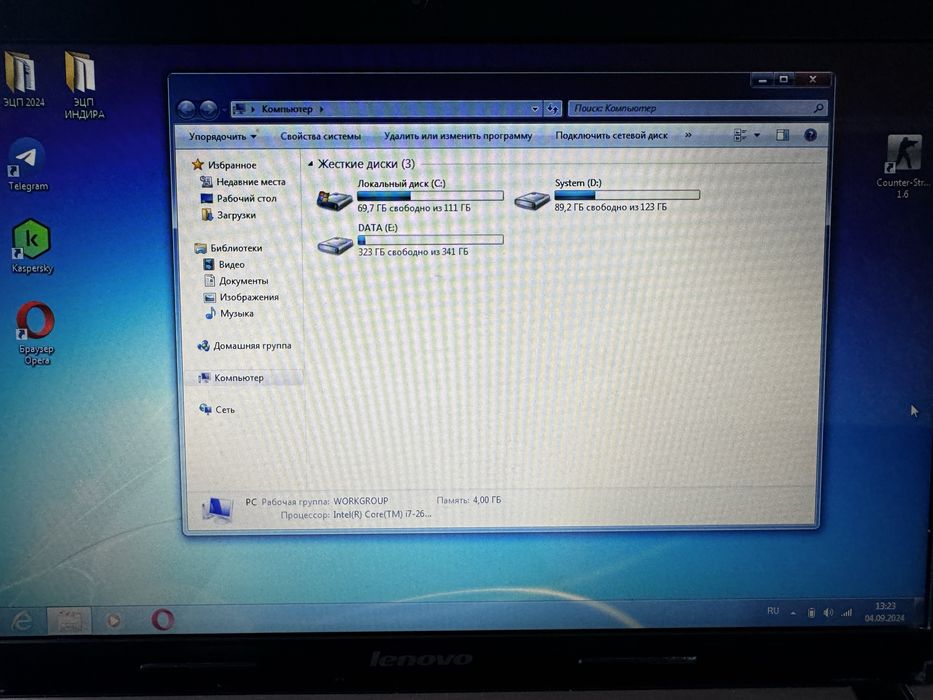Open the address bar history dropdown
This screenshot has width=933, height=700.
[x=534, y=109]
